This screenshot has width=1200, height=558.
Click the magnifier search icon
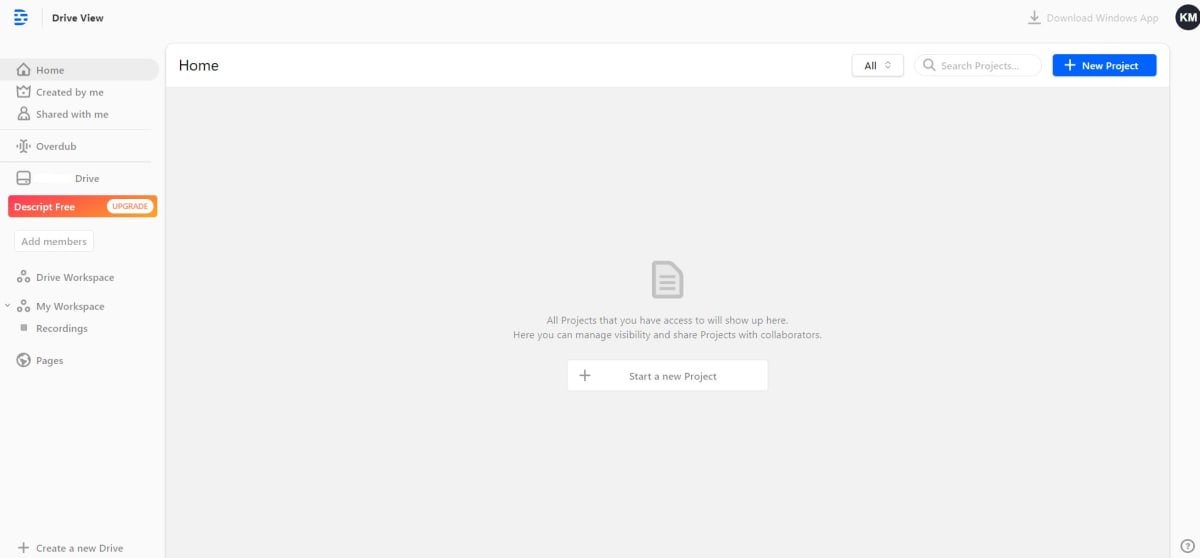(x=929, y=65)
